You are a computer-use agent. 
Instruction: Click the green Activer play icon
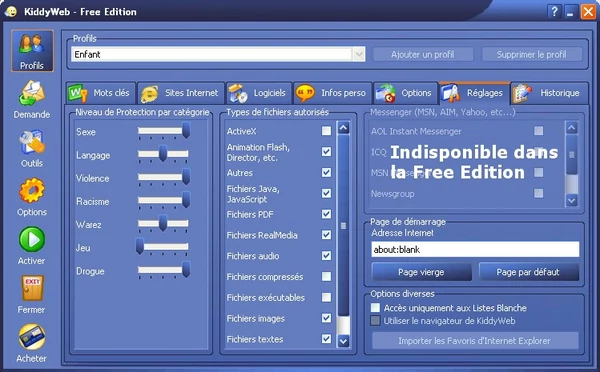click(x=32, y=239)
